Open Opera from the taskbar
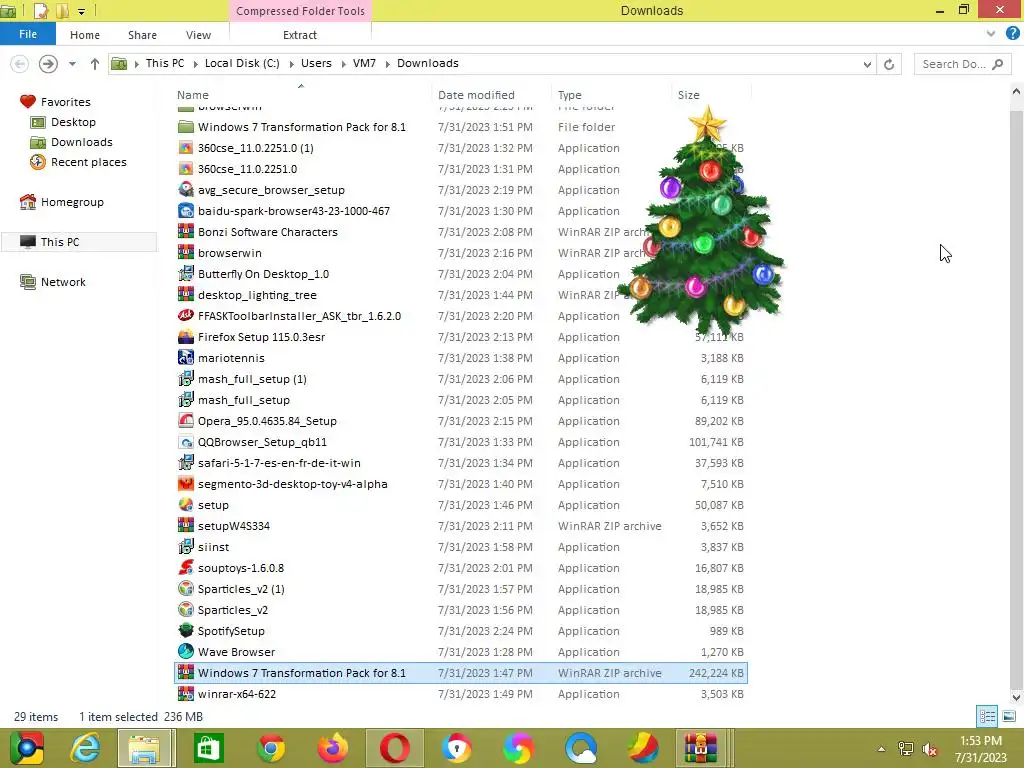 pyautogui.click(x=394, y=748)
